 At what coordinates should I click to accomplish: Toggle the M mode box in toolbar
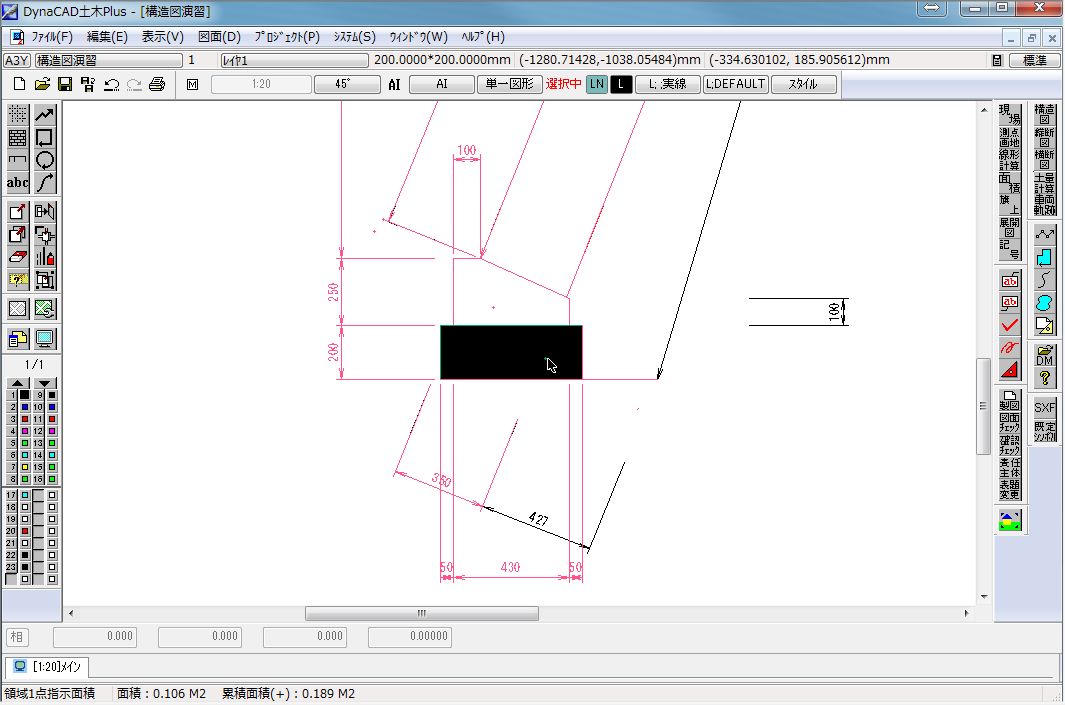(193, 84)
